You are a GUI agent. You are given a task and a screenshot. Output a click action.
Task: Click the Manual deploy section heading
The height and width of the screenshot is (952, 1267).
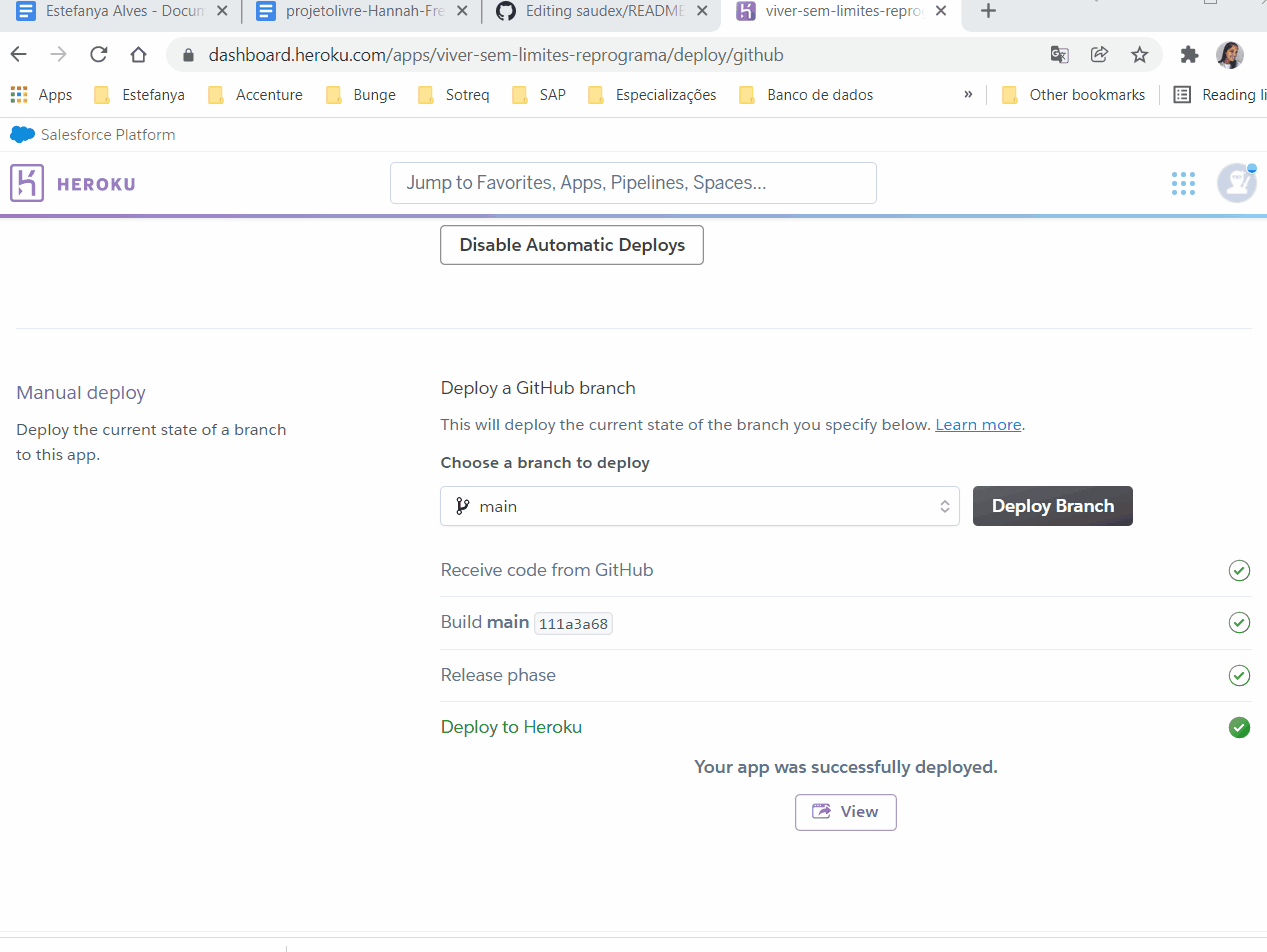coord(81,393)
